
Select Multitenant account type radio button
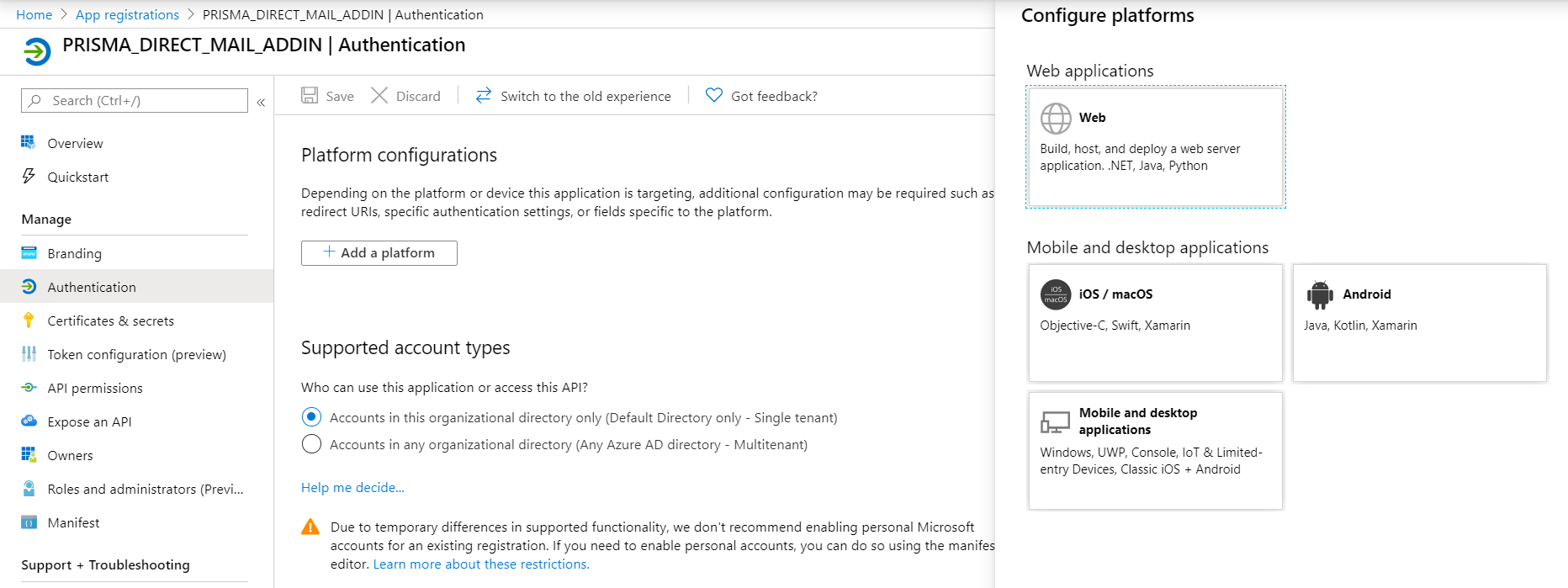[x=311, y=444]
